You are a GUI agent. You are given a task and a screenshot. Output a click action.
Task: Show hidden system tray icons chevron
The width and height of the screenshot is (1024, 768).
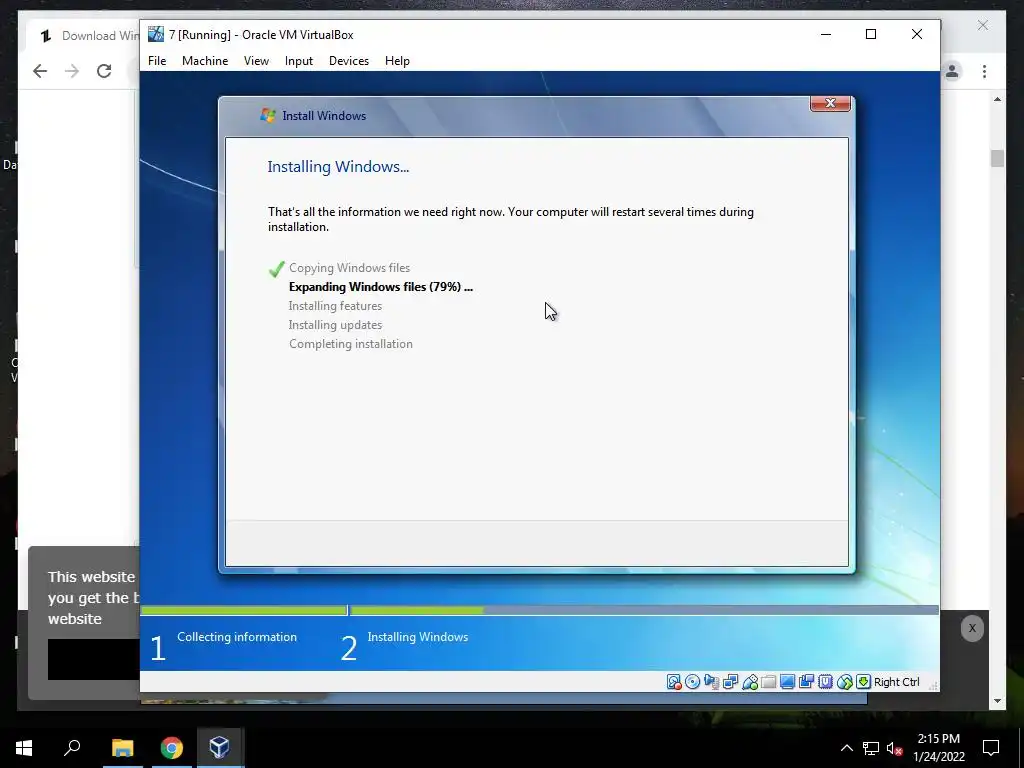846,748
